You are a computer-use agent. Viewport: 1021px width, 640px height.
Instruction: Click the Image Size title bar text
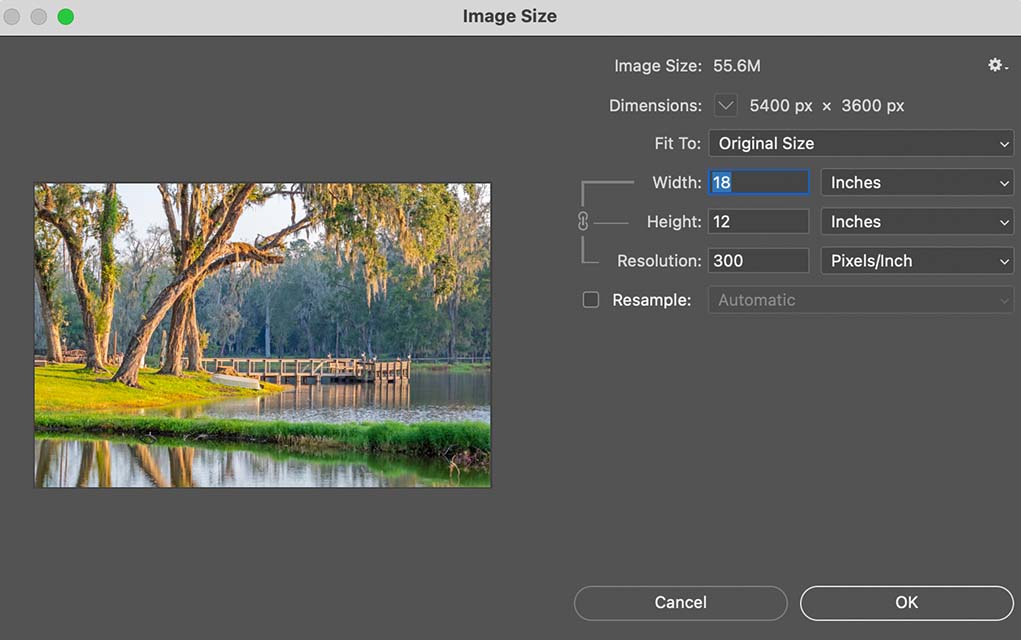click(x=510, y=16)
